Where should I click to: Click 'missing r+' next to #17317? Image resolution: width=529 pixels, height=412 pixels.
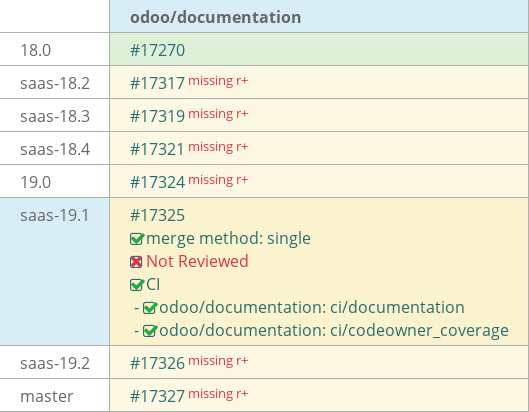[x=218, y=81]
